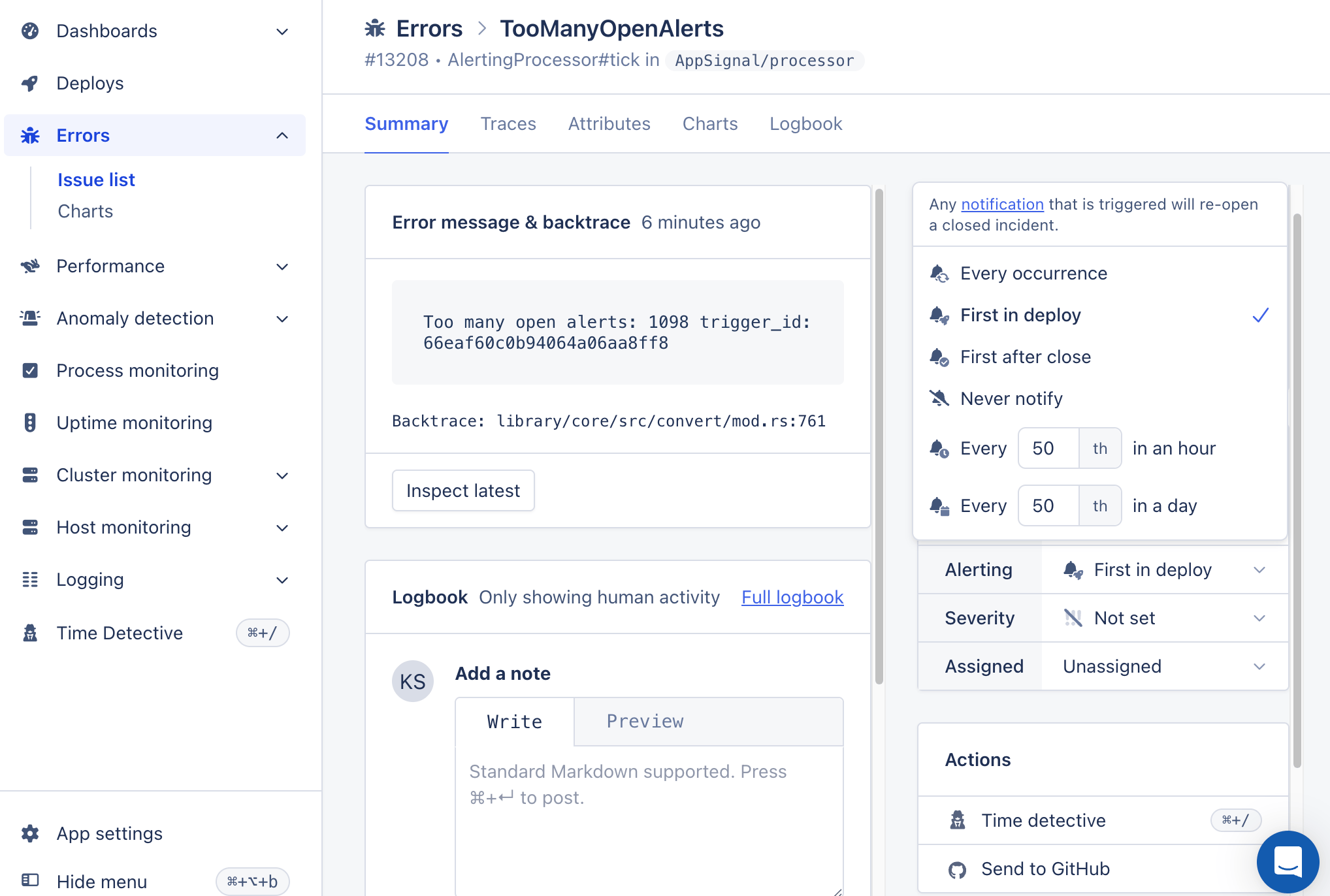The height and width of the screenshot is (896, 1330).
Task: Click the detective icon in Actions panel
Action: coord(957,820)
